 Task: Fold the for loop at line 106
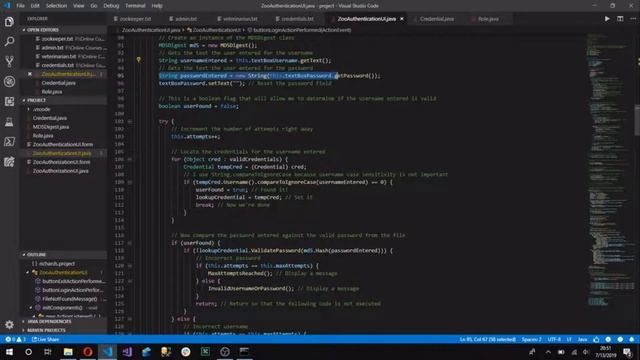point(130,159)
